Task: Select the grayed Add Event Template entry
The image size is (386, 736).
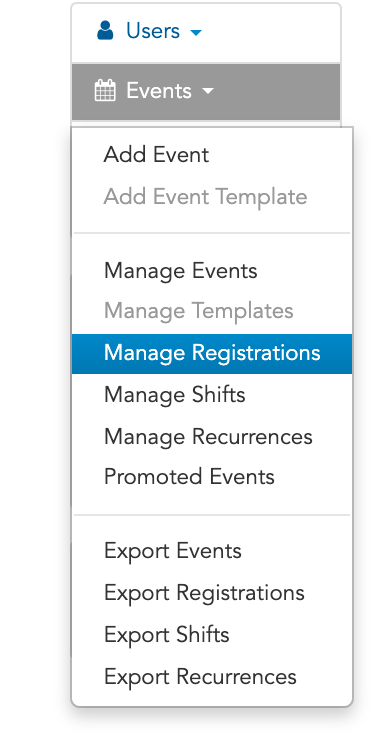Action: [x=205, y=197]
